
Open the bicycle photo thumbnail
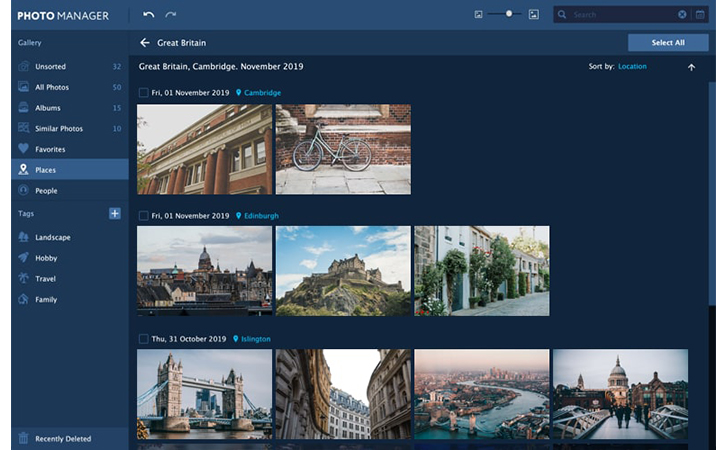(x=343, y=149)
